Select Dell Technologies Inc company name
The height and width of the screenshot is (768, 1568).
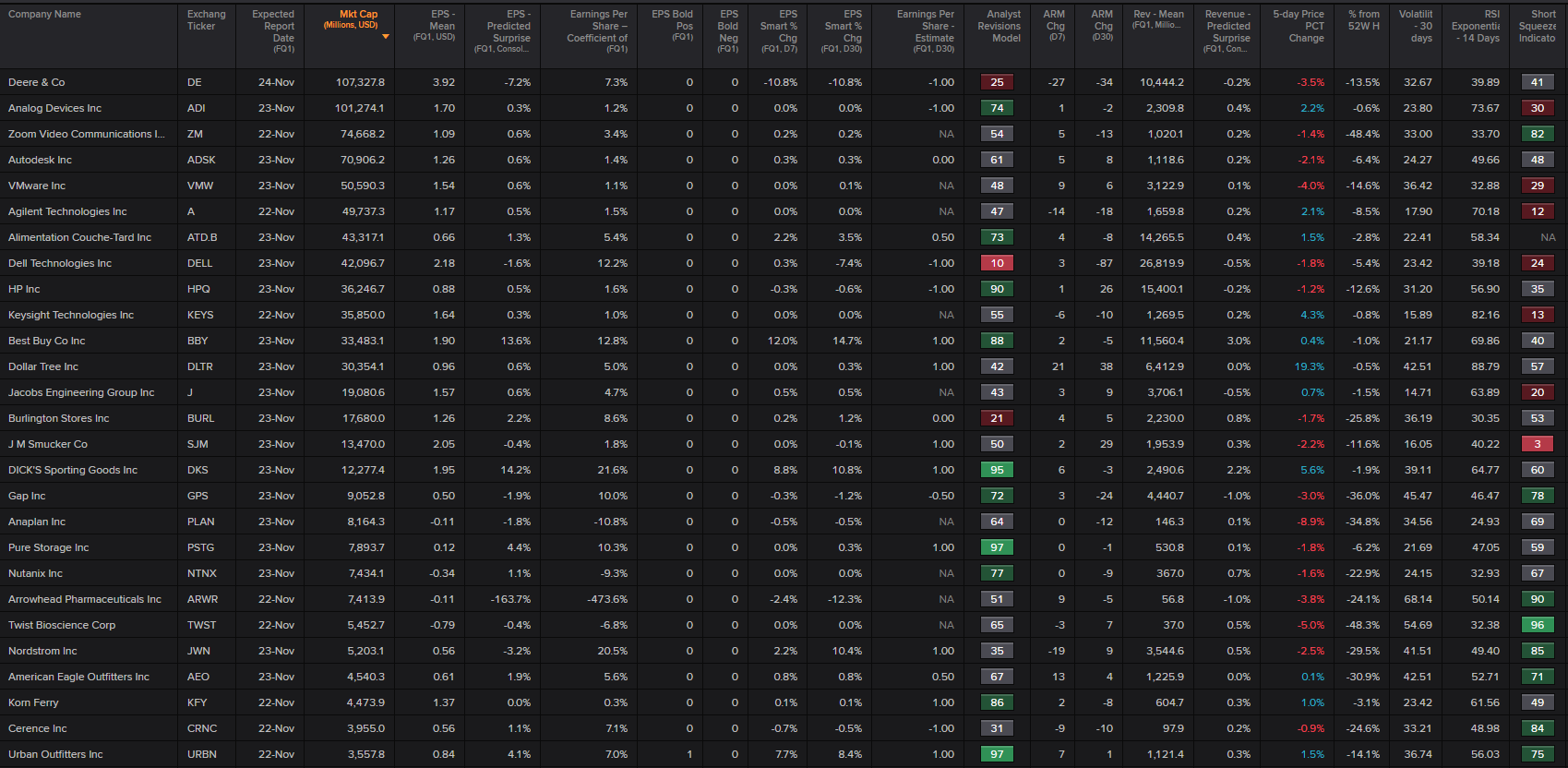tap(60, 263)
